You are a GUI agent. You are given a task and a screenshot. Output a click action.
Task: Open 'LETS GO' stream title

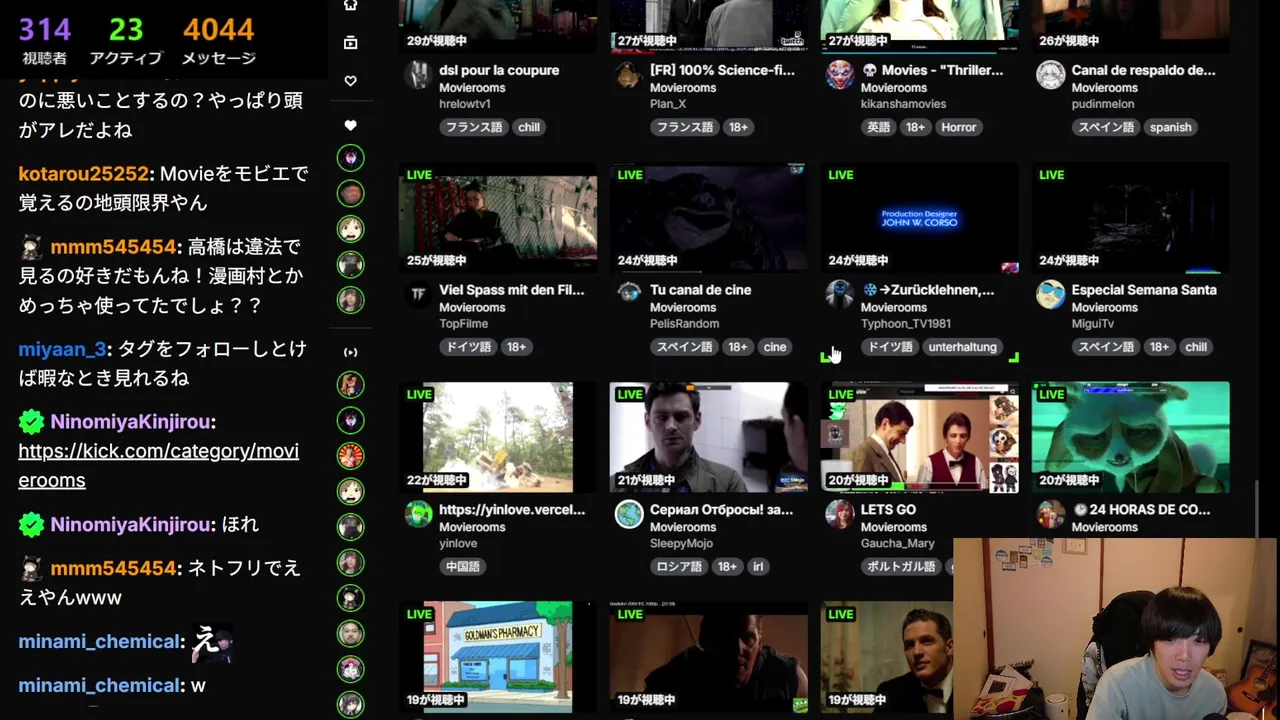[888, 509]
